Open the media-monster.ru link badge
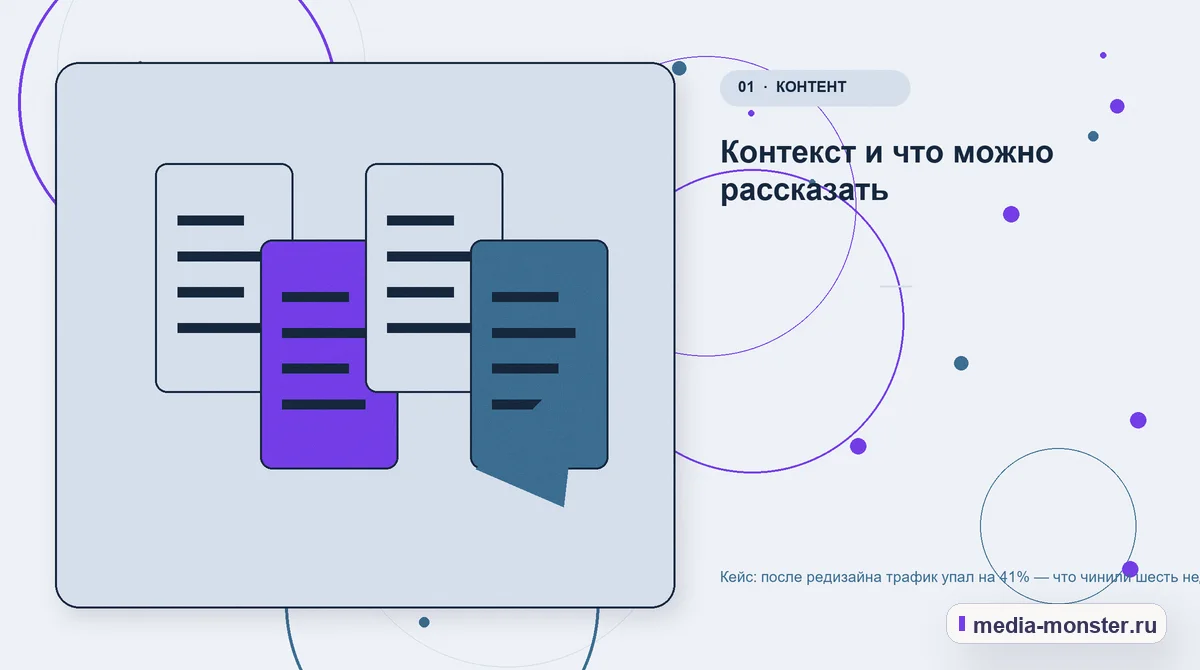The image size is (1200, 670). click(x=1056, y=625)
